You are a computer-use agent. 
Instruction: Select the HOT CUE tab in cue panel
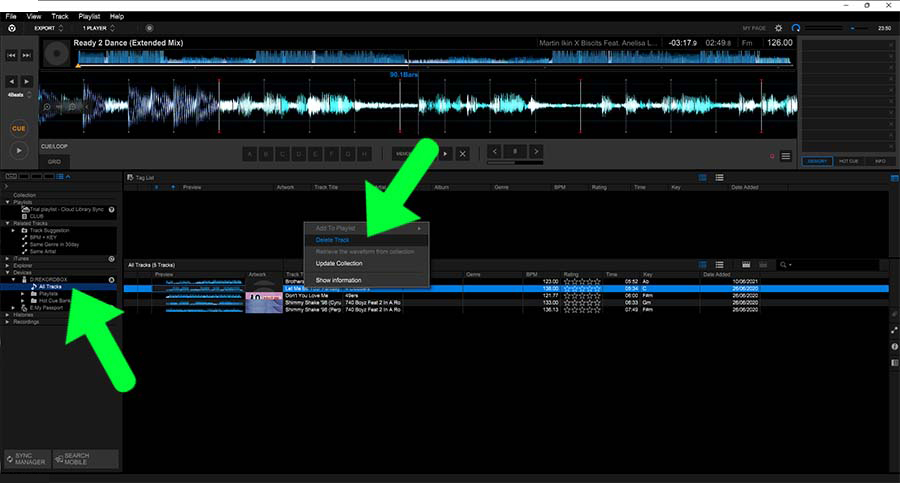tap(848, 161)
